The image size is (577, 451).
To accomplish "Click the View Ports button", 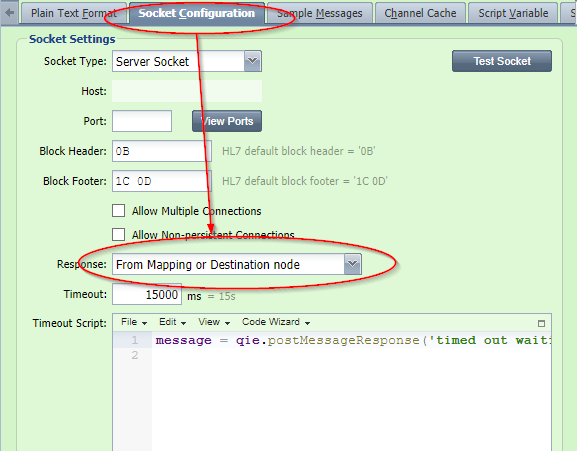I will coord(227,121).
